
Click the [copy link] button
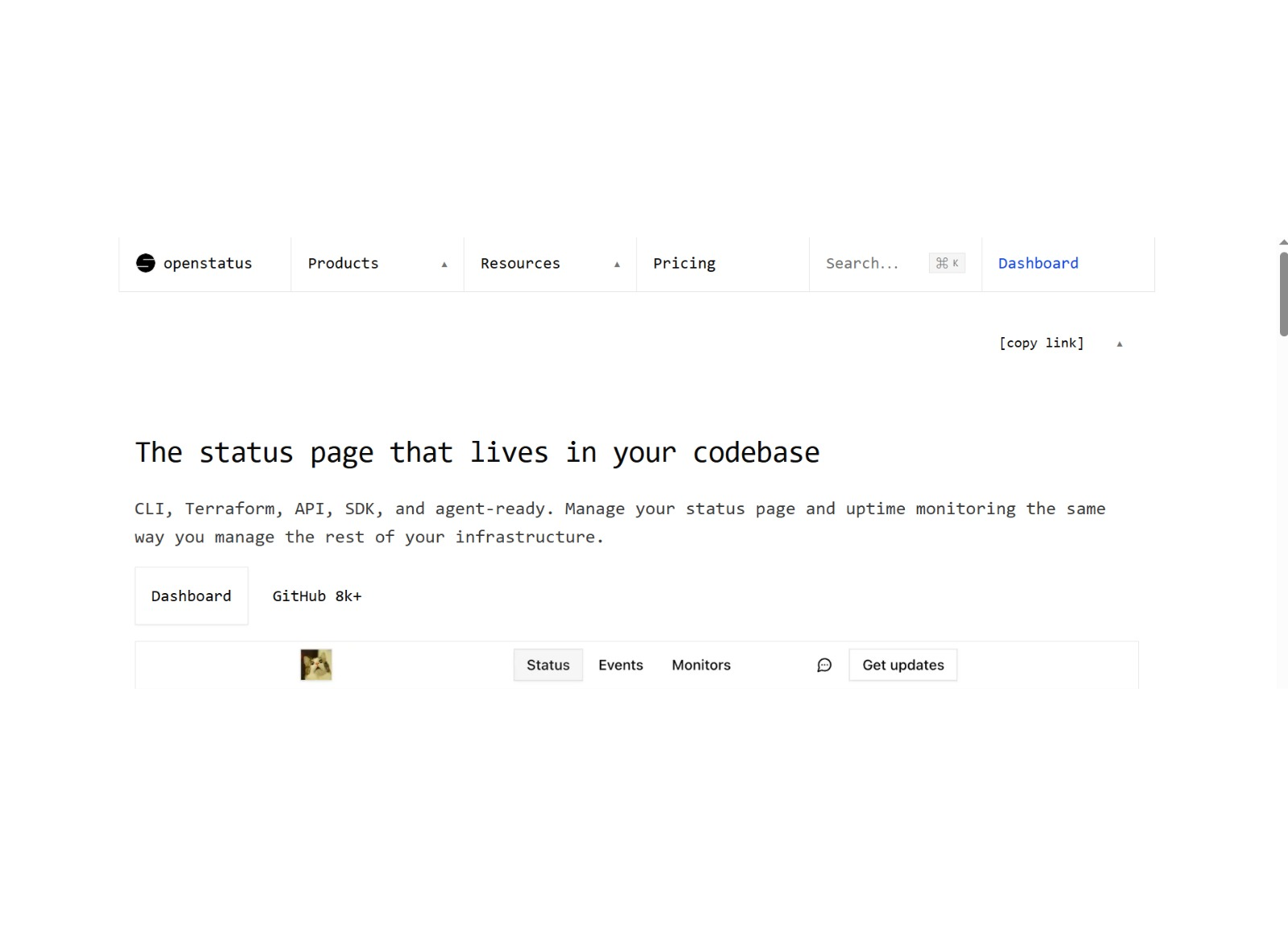tap(1042, 343)
